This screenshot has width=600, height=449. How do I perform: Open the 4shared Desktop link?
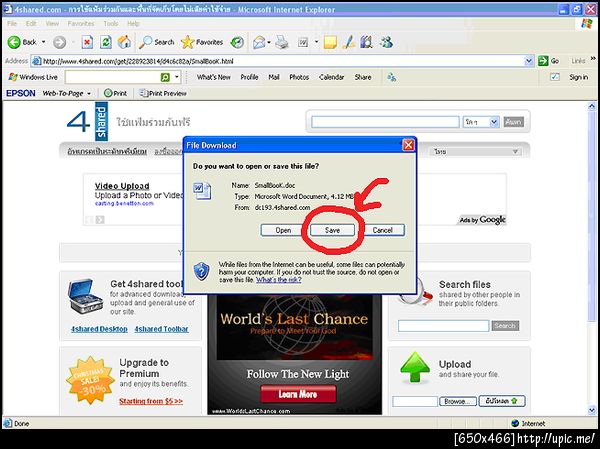point(99,329)
